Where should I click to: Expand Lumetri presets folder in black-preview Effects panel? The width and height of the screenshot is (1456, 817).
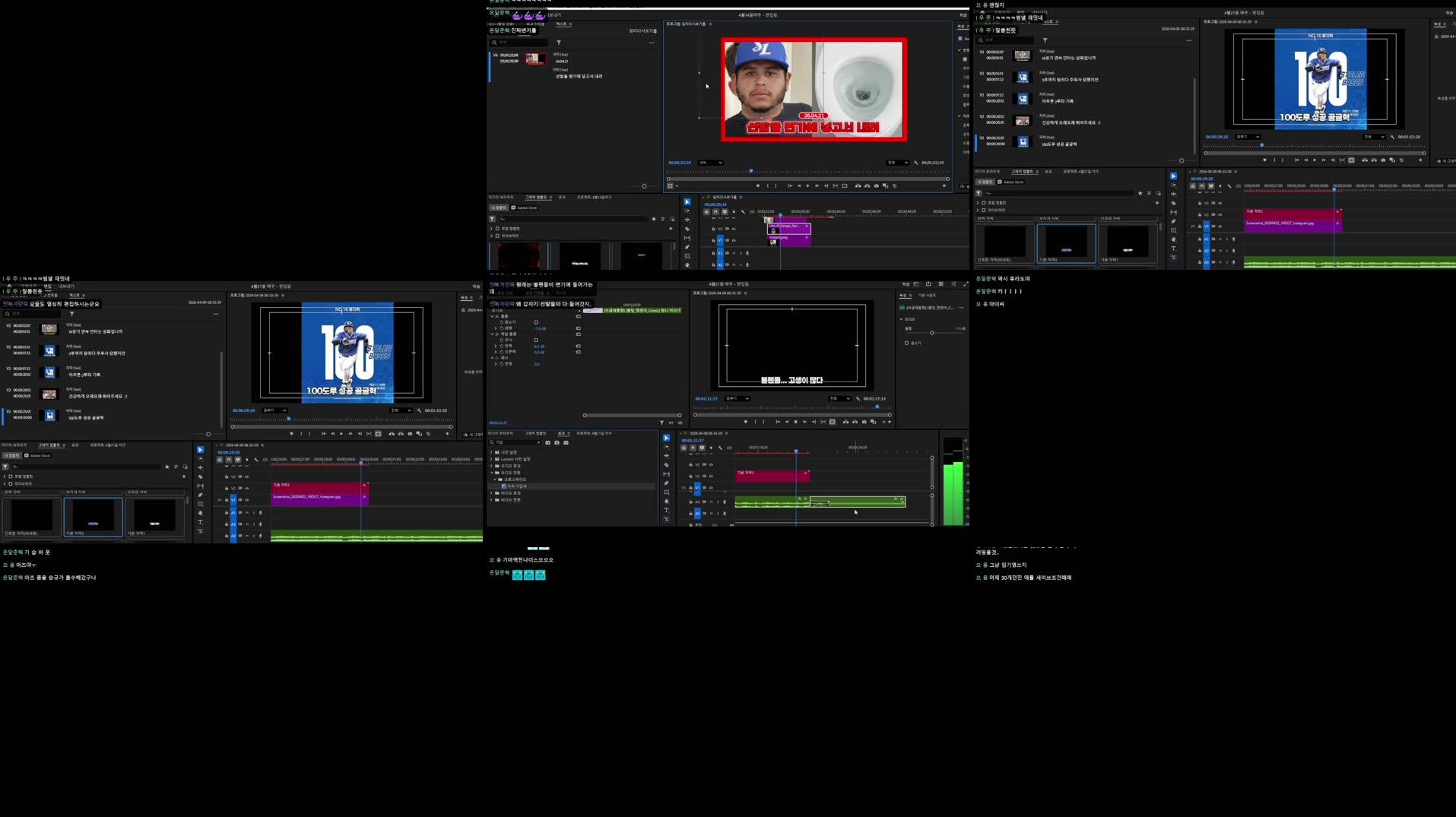[x=491, y=459]
